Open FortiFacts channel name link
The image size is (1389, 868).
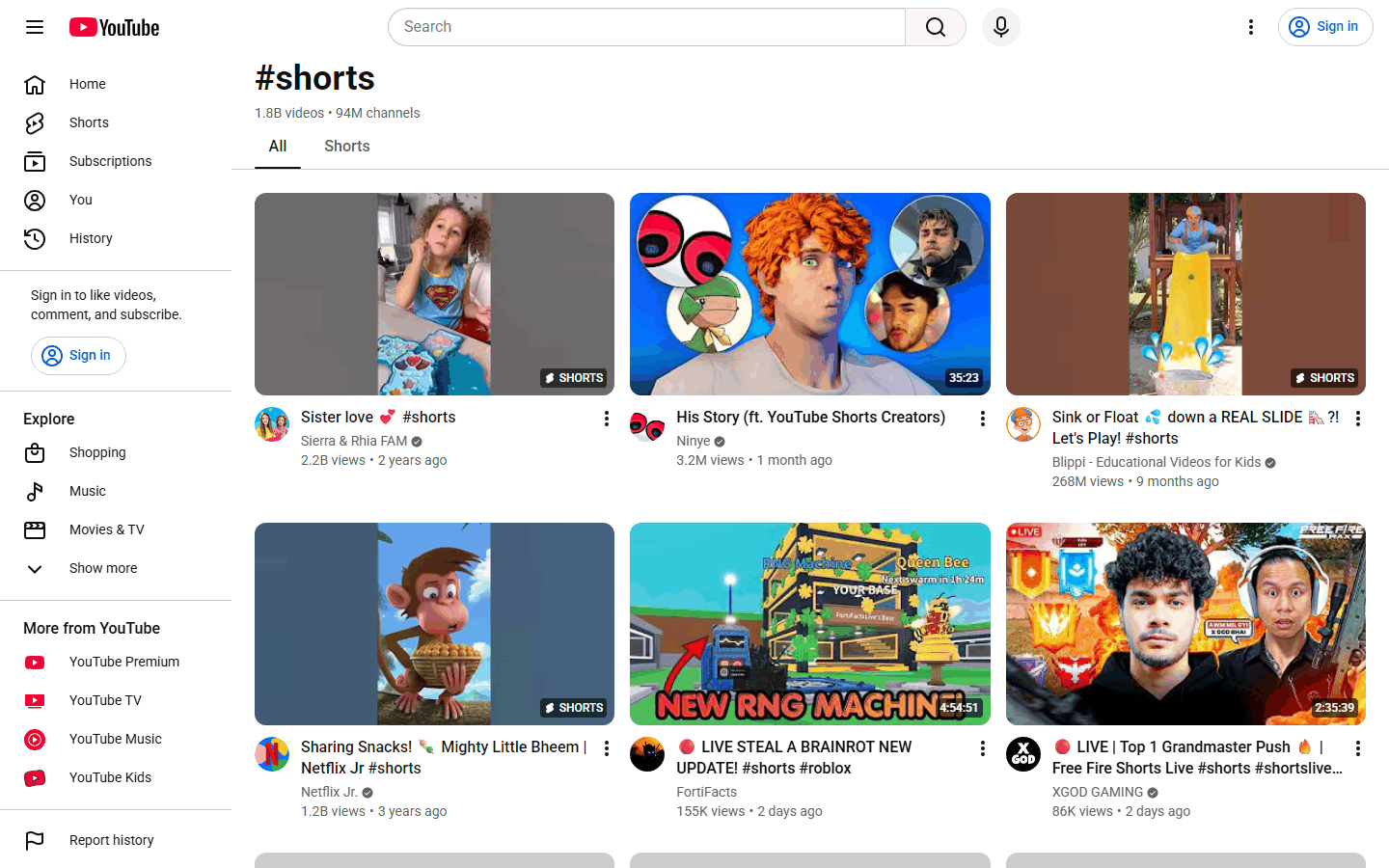(x=706, y=792)
